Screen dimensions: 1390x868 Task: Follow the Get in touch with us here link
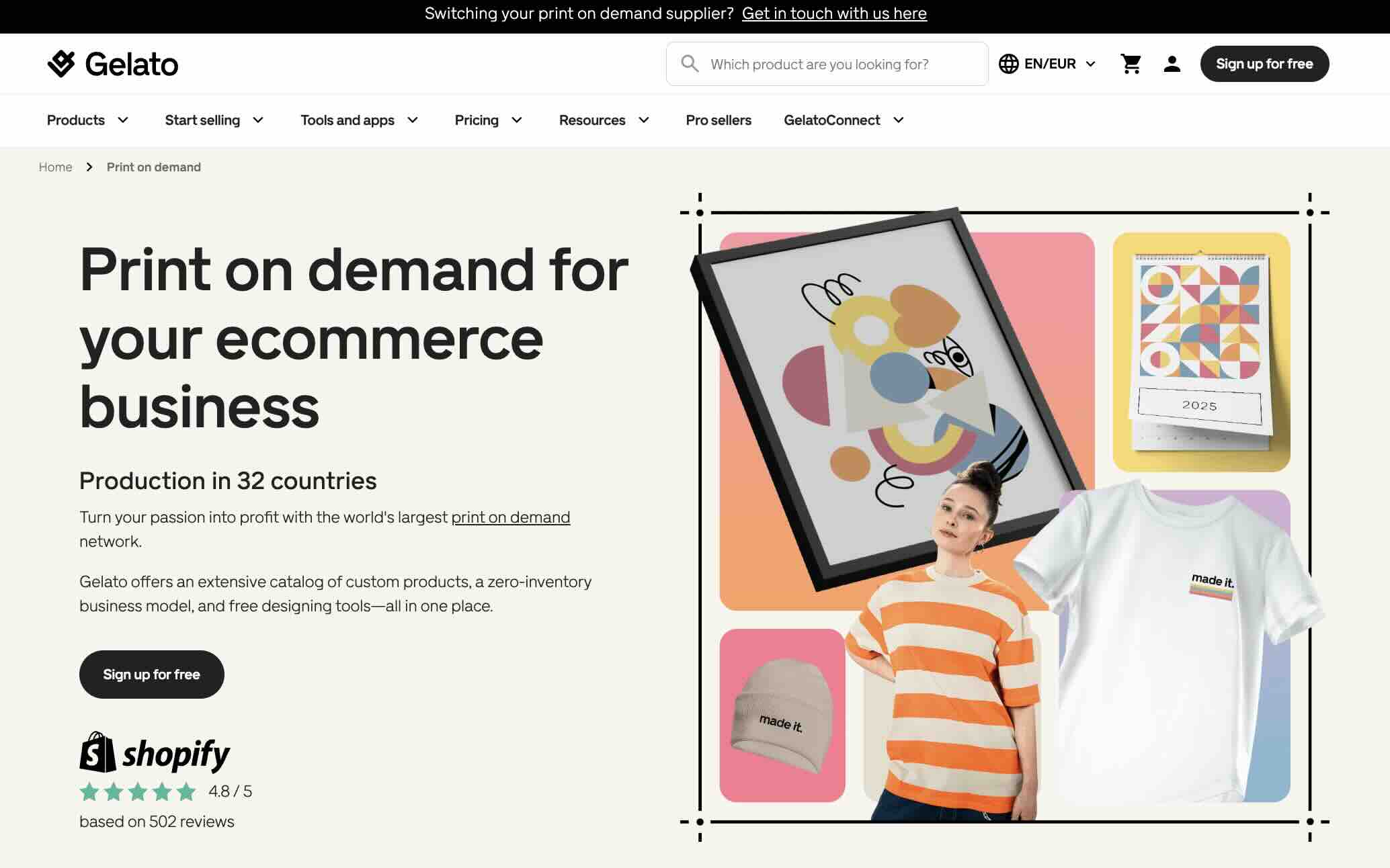(x=834, y=13)
